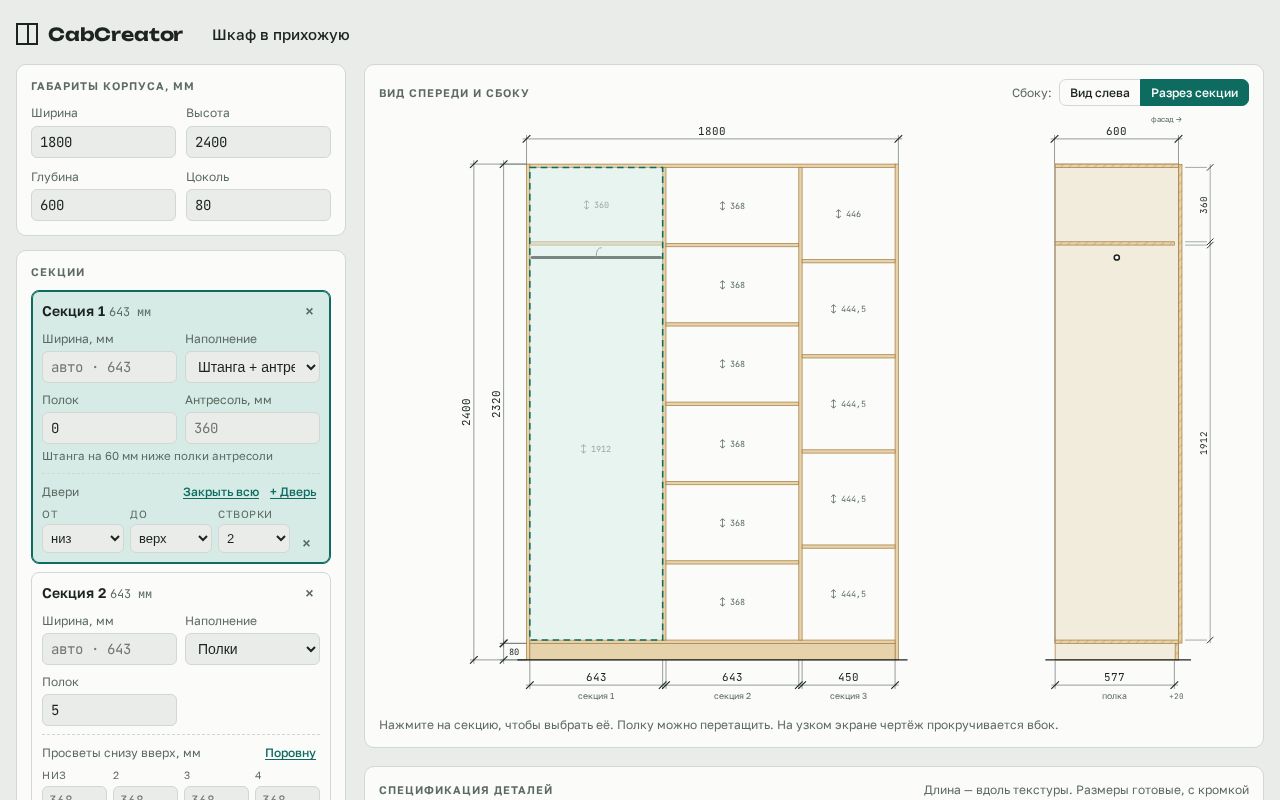
Task: Click the Спецификация деталей heading
Action: coord(466,790)
